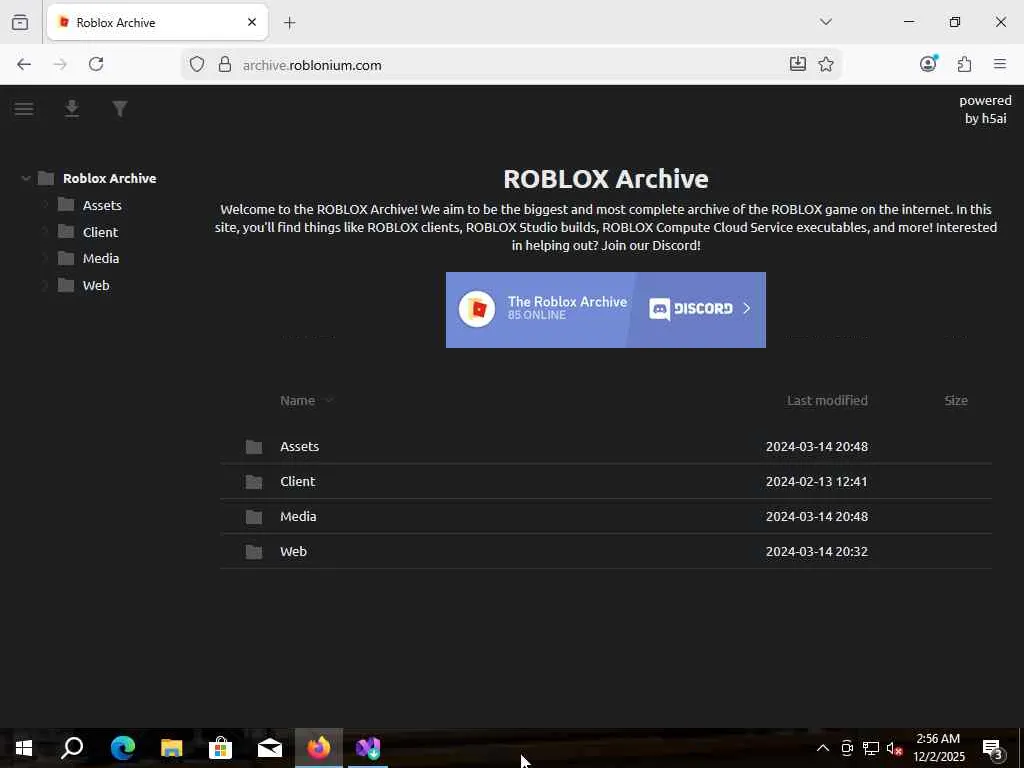Click the ROBLOX Archive page heading
This screenshot has height=768, width=1024.
click(x=605, y=179)
